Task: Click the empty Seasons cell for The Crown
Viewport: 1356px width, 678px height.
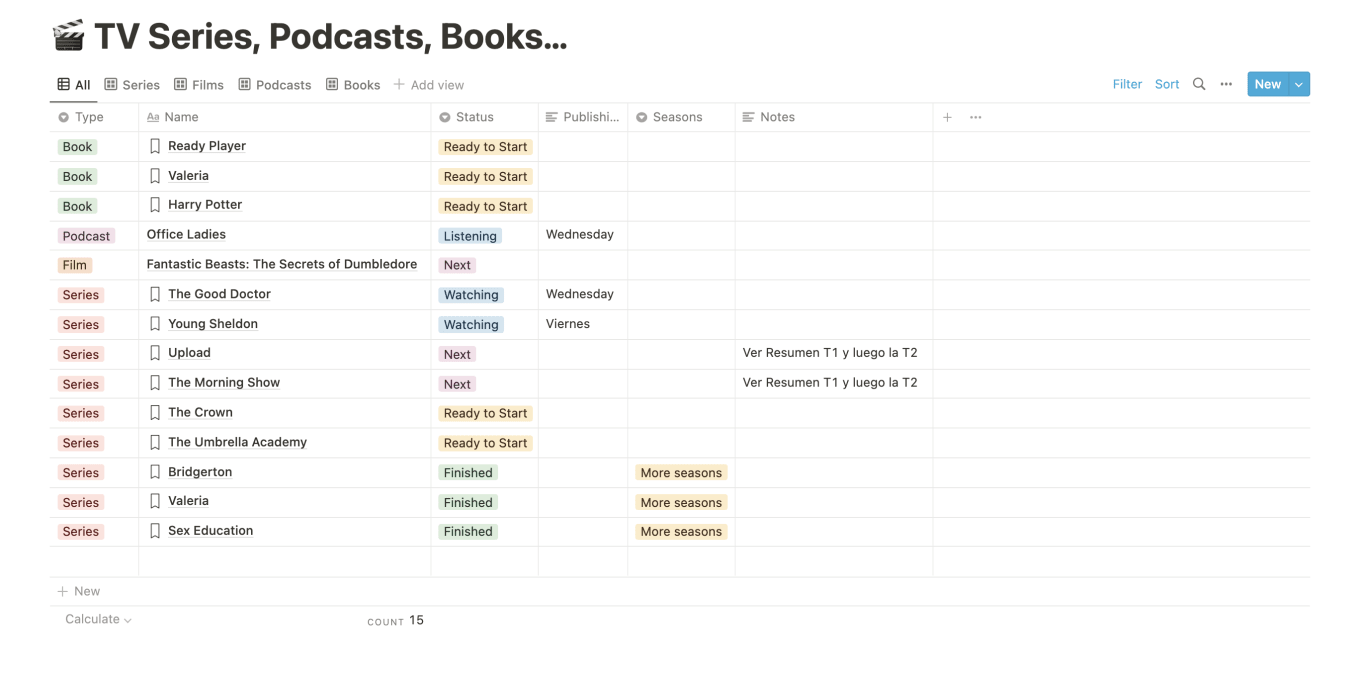Action: click(681, 413)
